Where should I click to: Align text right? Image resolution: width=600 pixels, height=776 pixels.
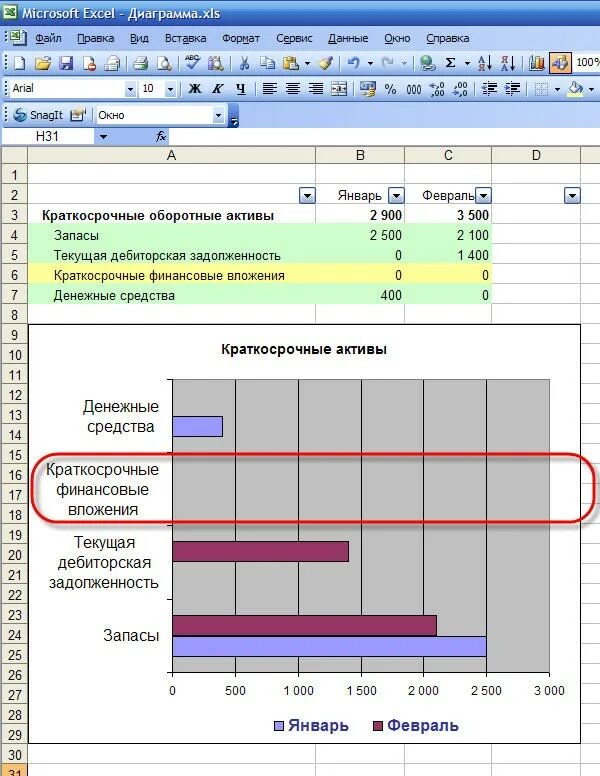pyautogui.click(x=316, y=89)
